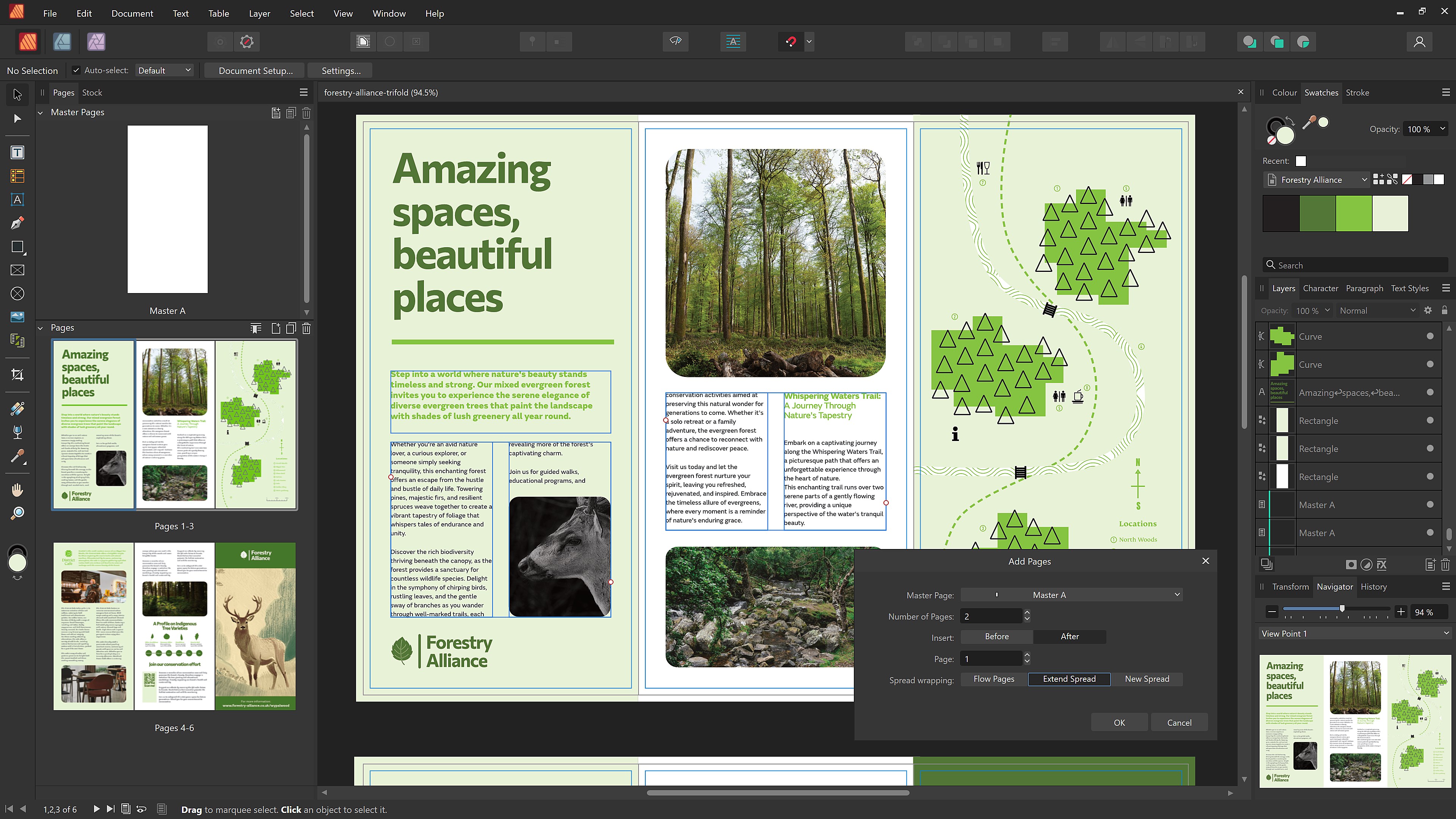The height and width of the screenshot is (819, 1456).
Task: Choose the New Spread wrapping option
Action: tap(1147, 679)
